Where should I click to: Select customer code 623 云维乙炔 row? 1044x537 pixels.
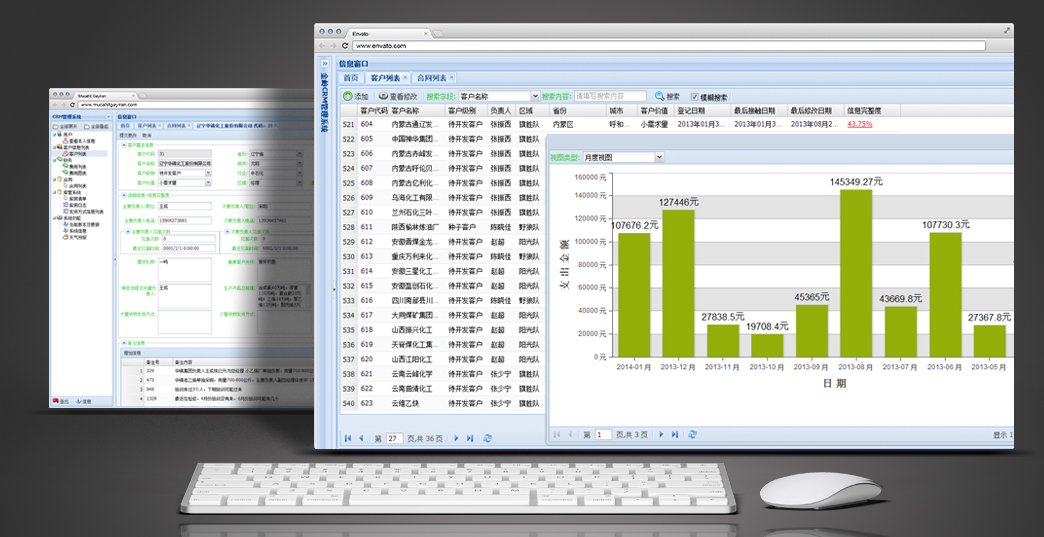tap(442, 403)
